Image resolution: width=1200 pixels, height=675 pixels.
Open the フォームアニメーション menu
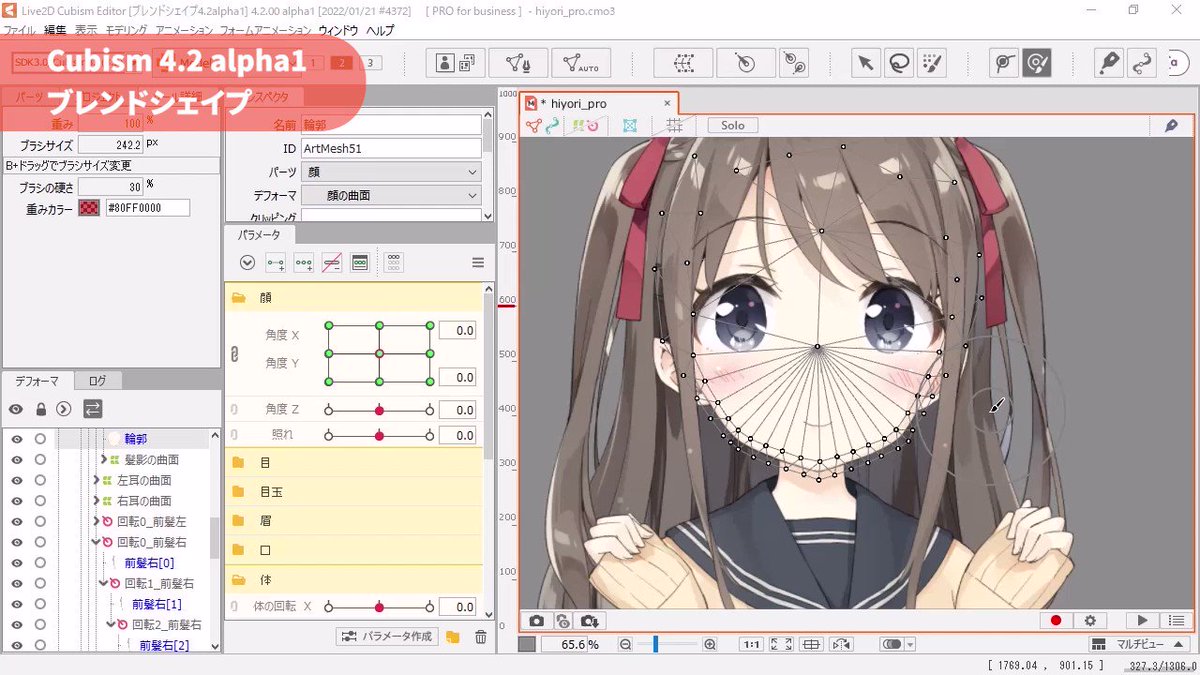tap(265, 31)
